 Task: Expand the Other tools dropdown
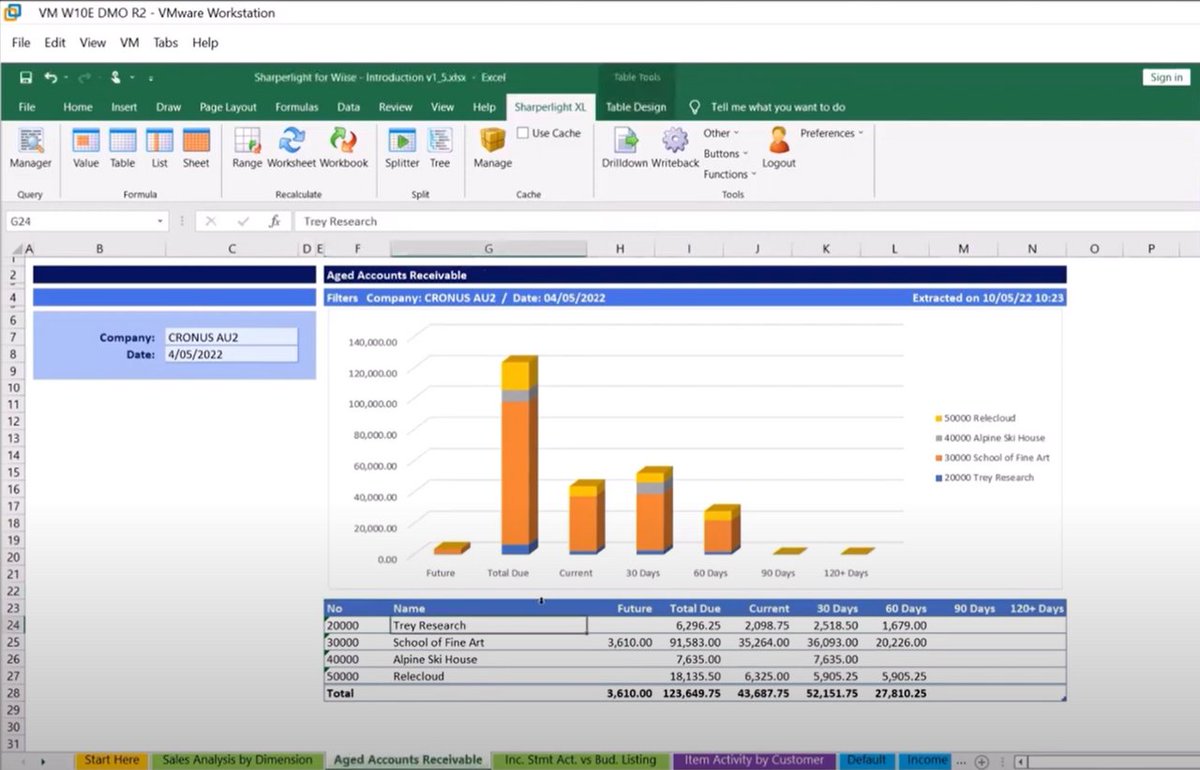[x=721, y=133]
